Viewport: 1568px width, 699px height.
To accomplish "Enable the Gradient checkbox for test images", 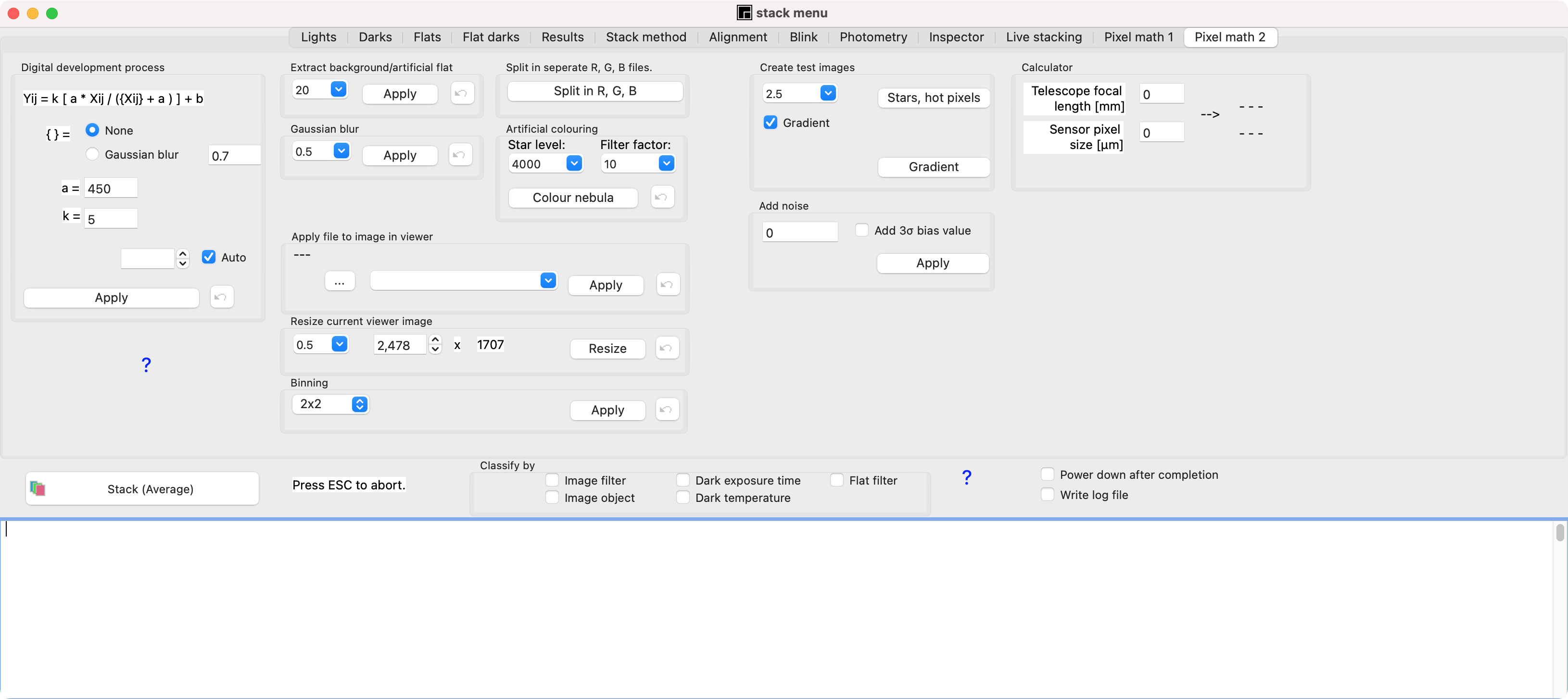I will (770, 123).
